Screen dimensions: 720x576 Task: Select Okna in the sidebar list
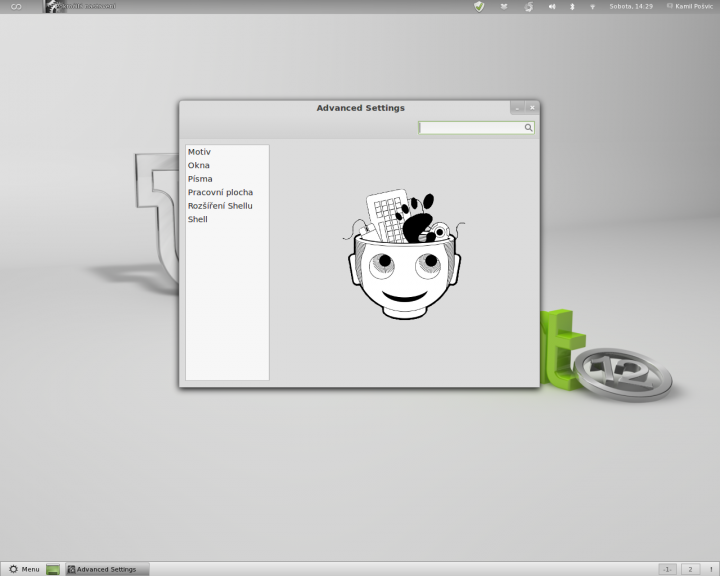coord(227,165)
